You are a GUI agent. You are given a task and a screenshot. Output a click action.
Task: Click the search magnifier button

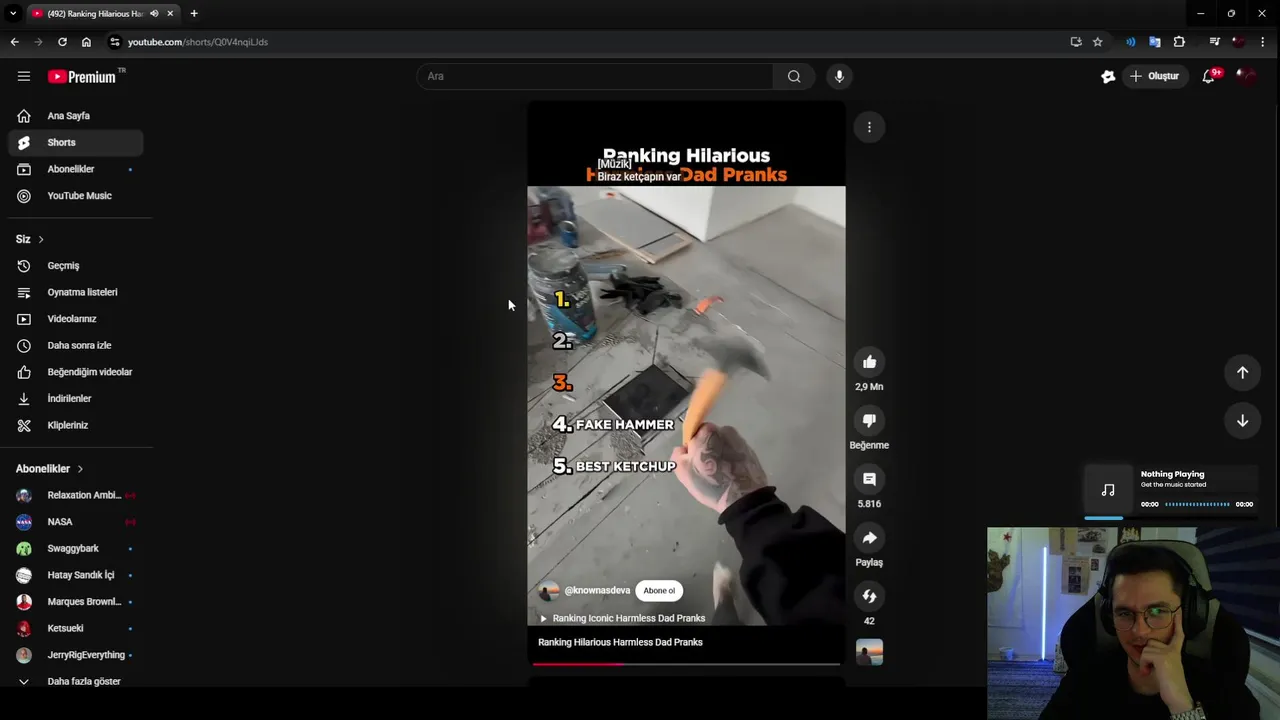coord(794,76)
